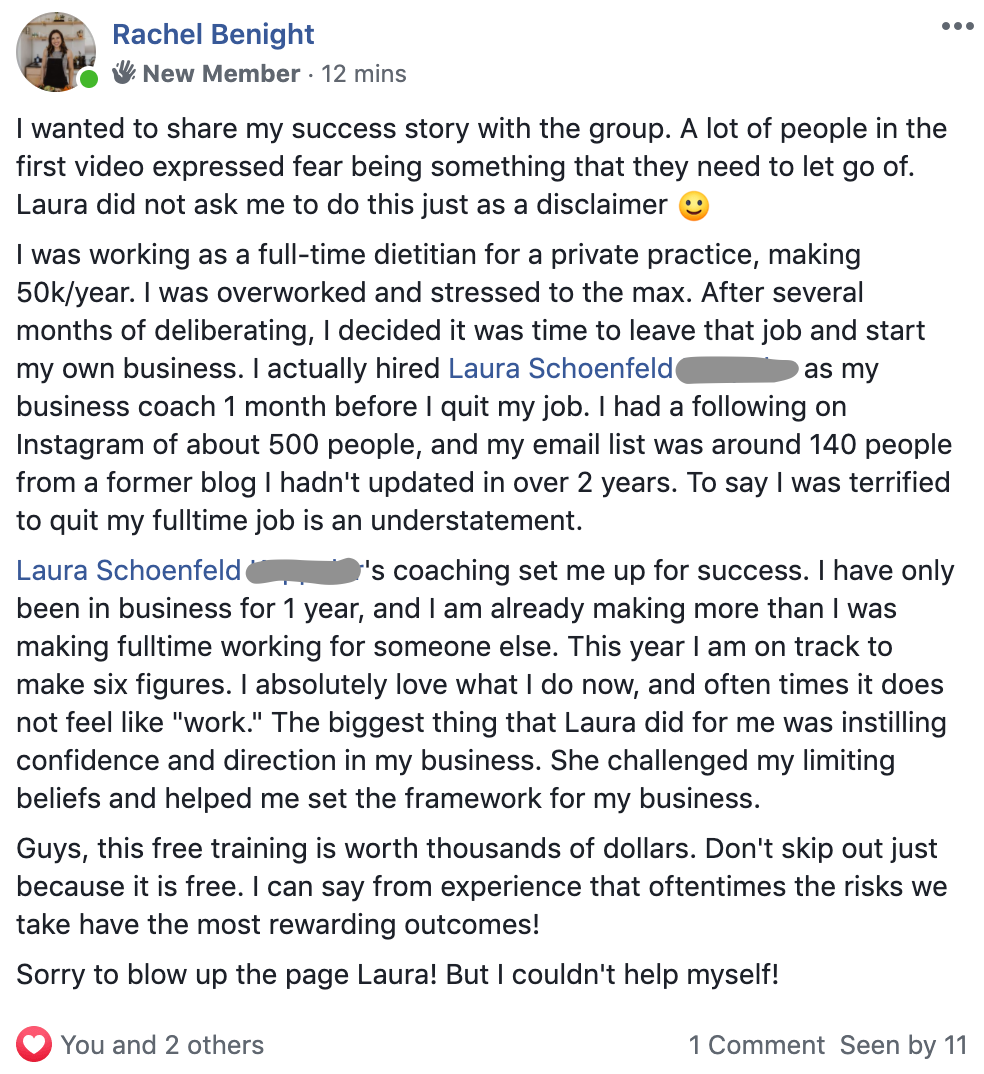Show comments by clicking "1 Comment"

(757, 1045)
